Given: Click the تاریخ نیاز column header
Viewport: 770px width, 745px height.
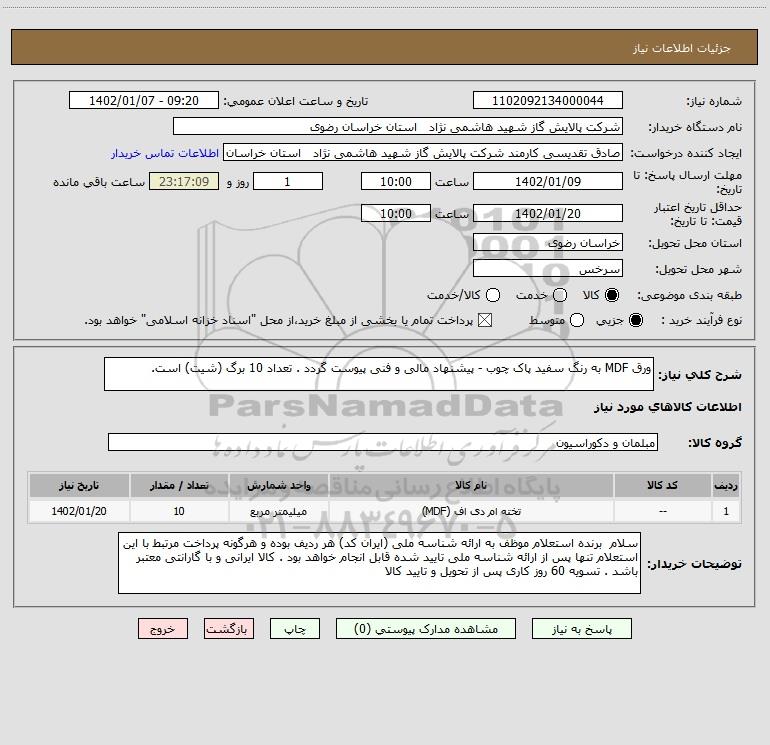Looking at the screenshot, I should [79, 485].
